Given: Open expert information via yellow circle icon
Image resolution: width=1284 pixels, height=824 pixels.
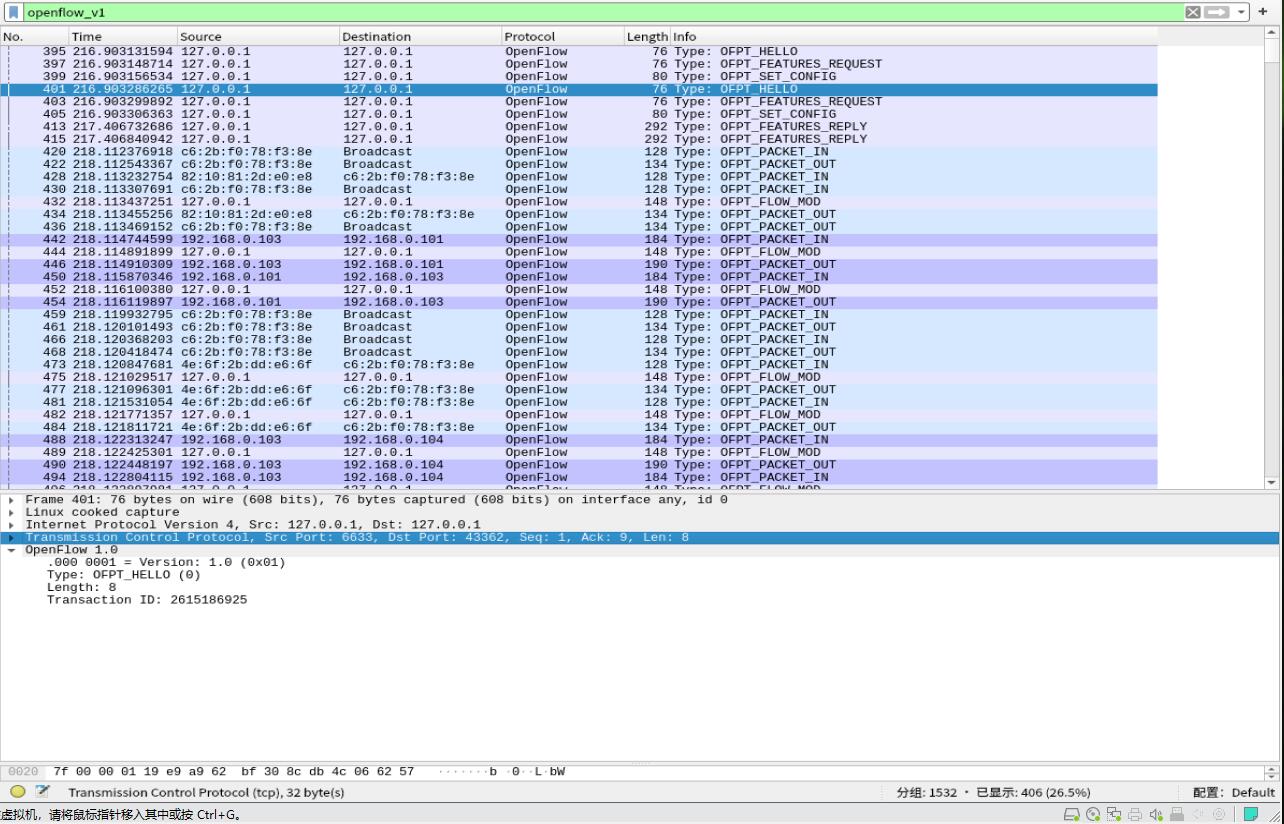Looking at the screenshot, I should [16, 791].
